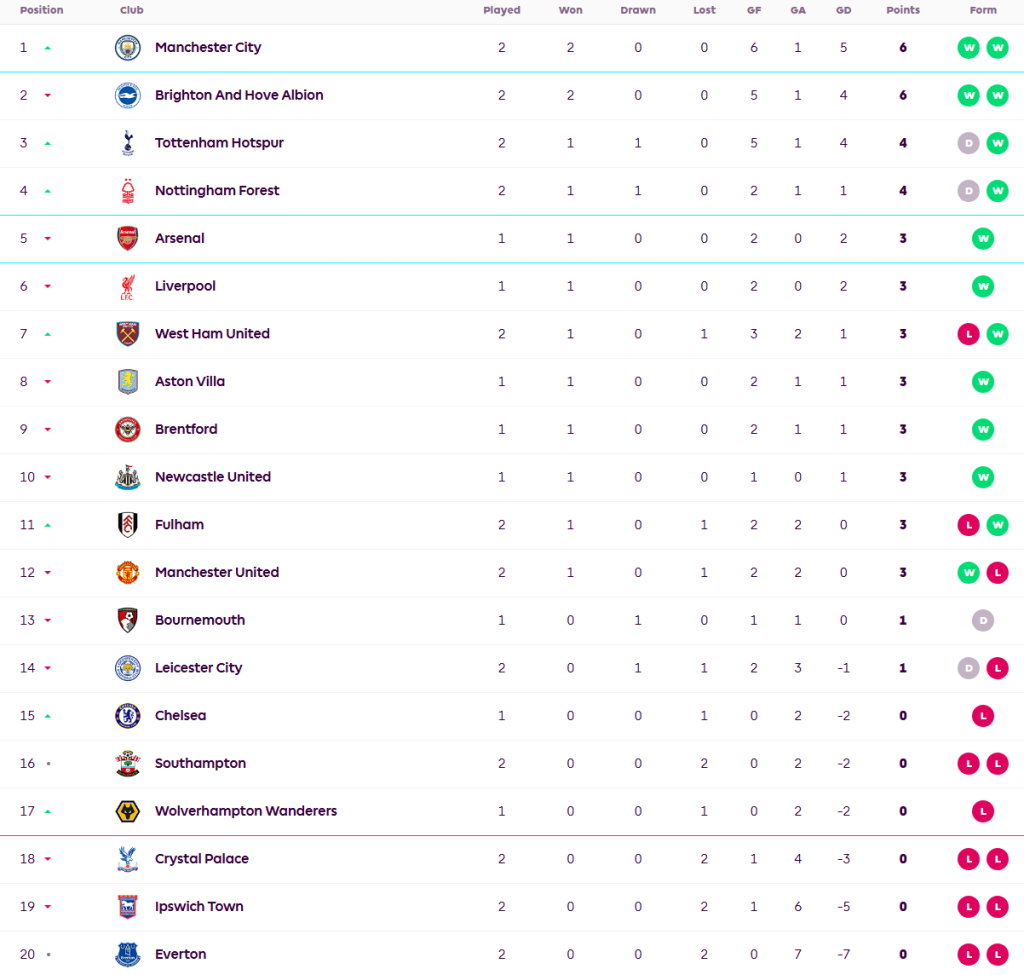Click the Arsenal club badge
1024x975 pixels.
coord(128,238)
